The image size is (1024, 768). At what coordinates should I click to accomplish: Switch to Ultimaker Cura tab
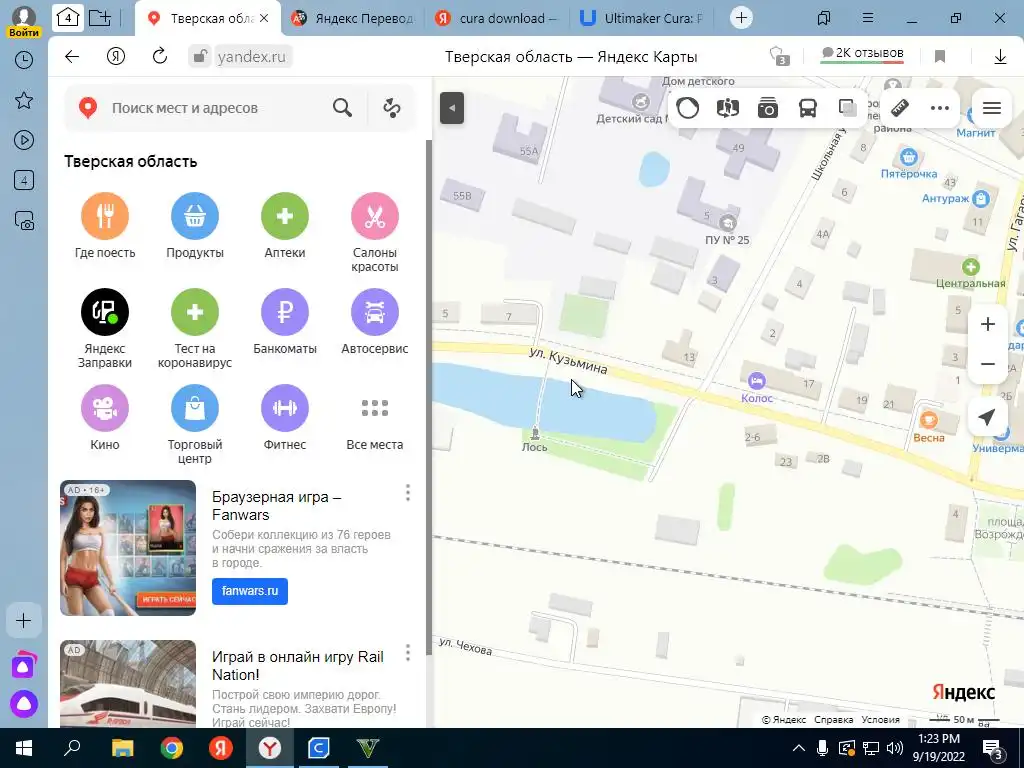coord(641,18)
